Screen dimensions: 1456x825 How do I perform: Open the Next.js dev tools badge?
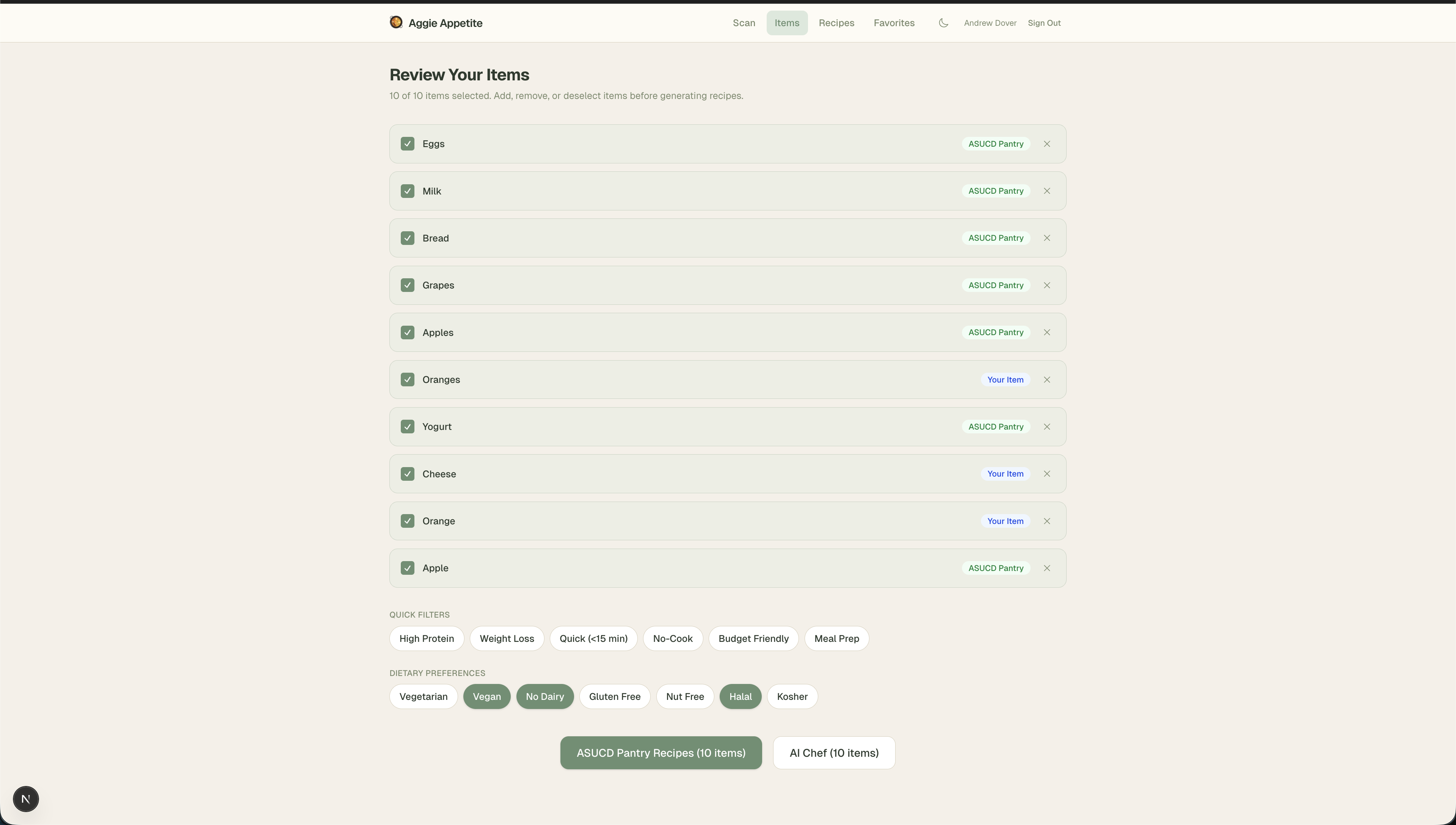25,798
